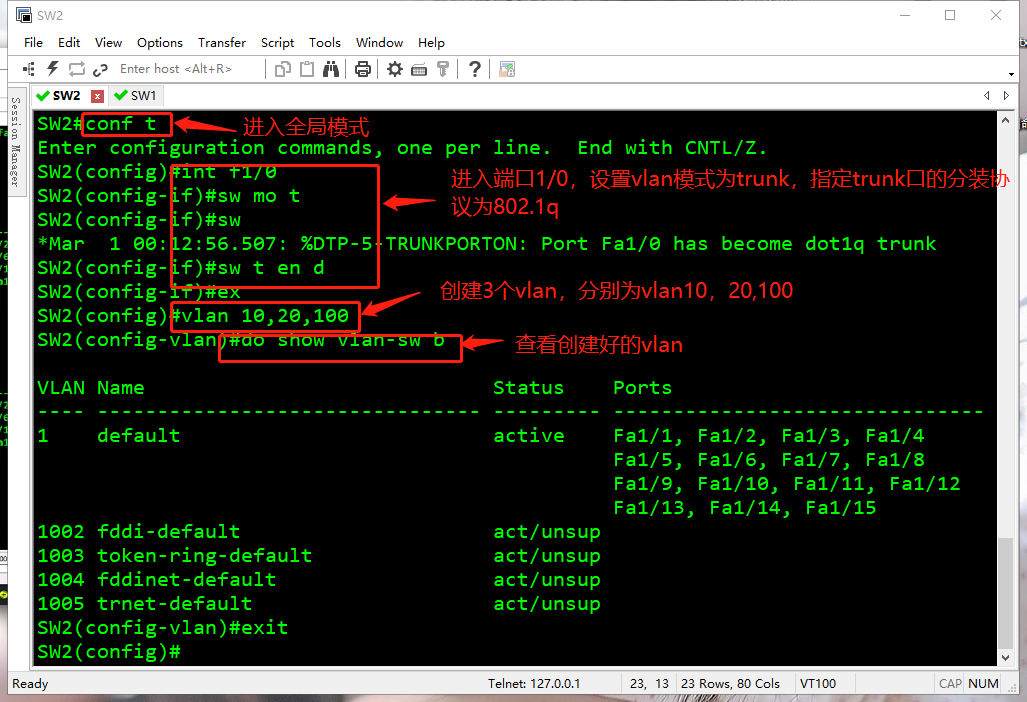Open the Options menu
The height and width of the screenshot is (702, 1027).
point(160,43)
